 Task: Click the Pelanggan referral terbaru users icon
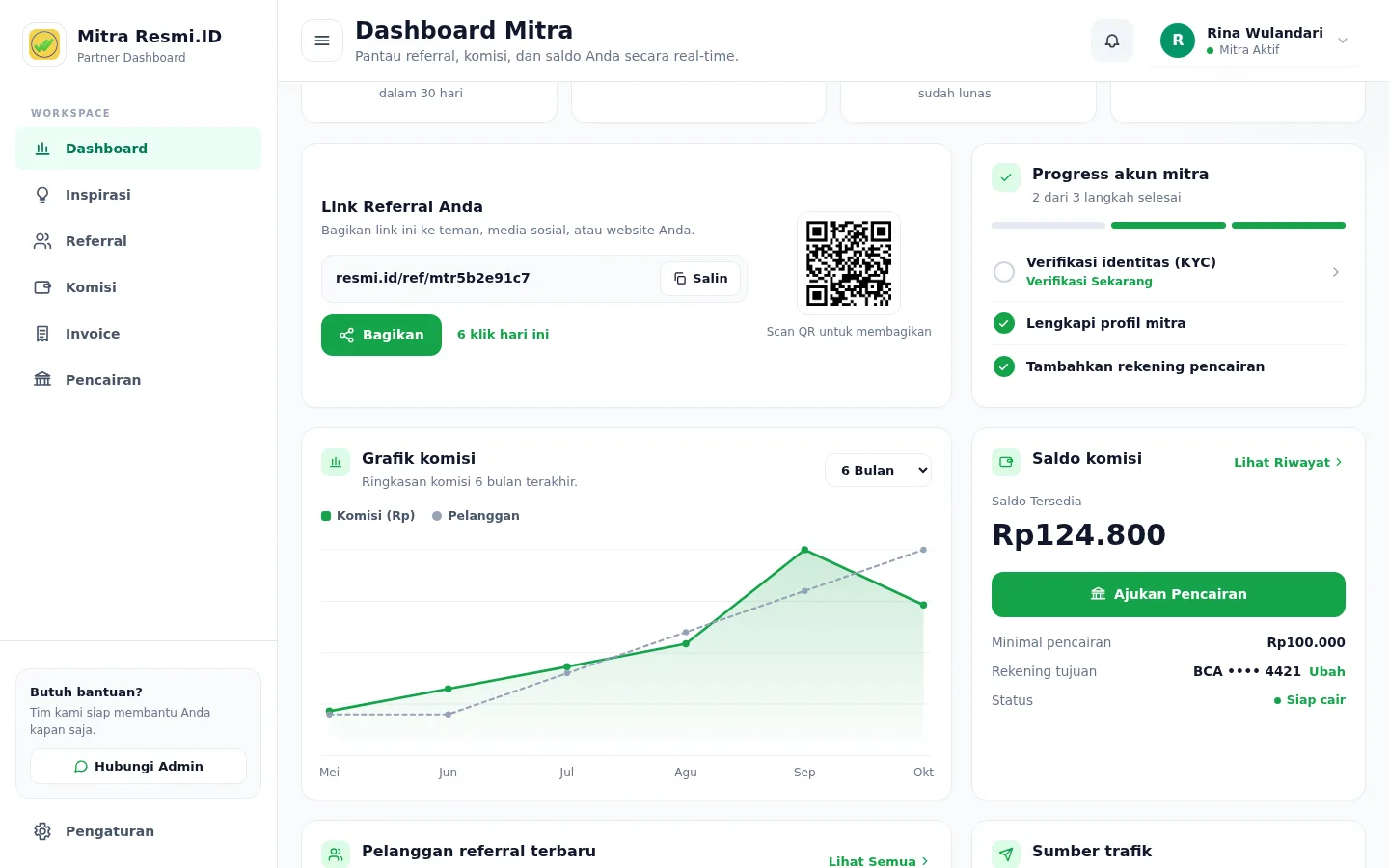336,854
